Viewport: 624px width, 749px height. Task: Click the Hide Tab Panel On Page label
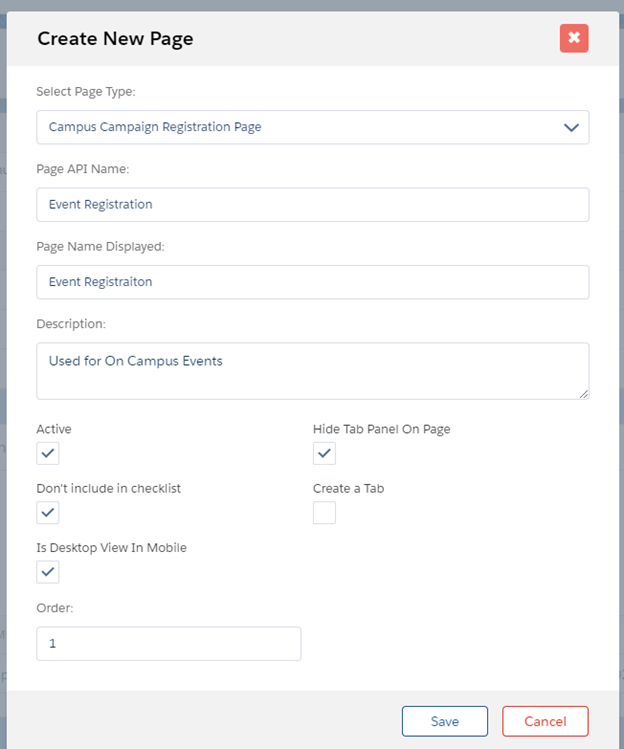(x=382, y=429)
